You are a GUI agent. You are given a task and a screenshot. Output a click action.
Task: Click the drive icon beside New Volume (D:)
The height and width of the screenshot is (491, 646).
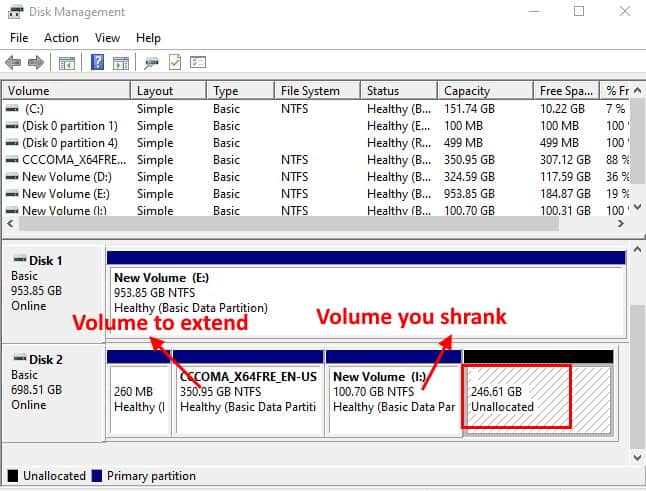tap(12, 177)
